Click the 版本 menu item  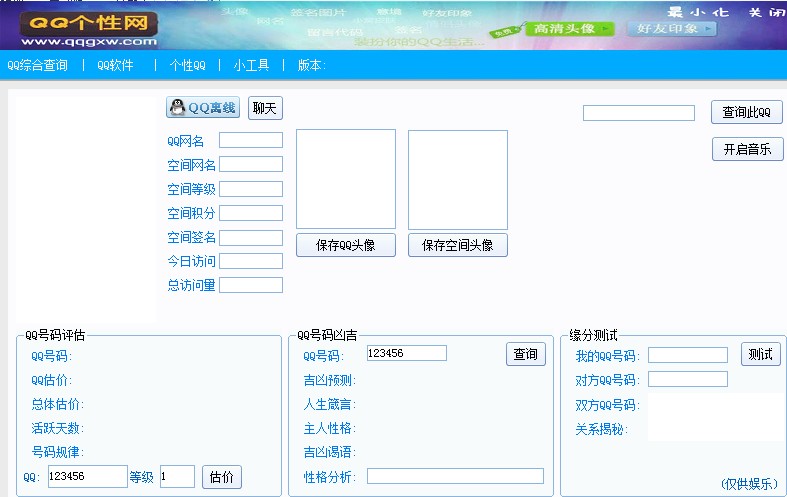pos(312,65)
